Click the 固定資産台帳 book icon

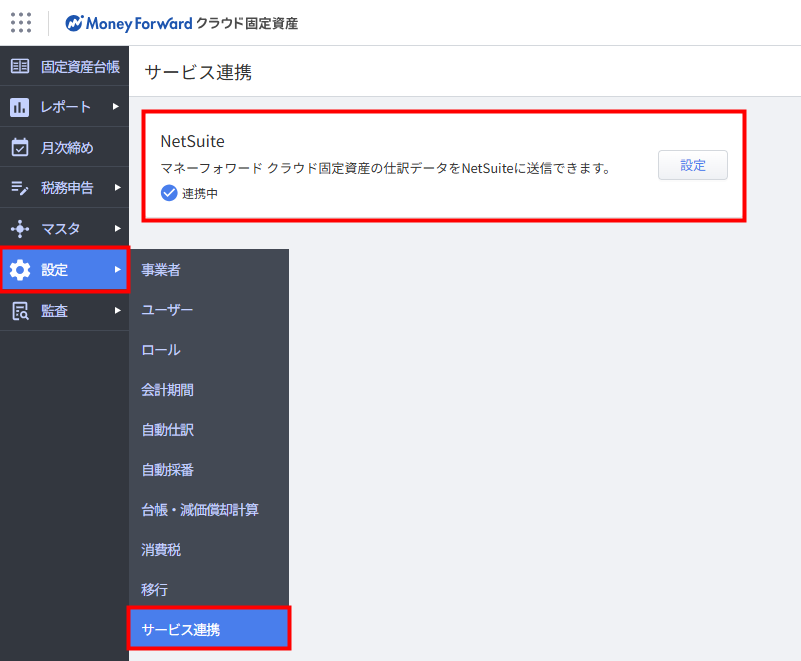pos(20,67)
